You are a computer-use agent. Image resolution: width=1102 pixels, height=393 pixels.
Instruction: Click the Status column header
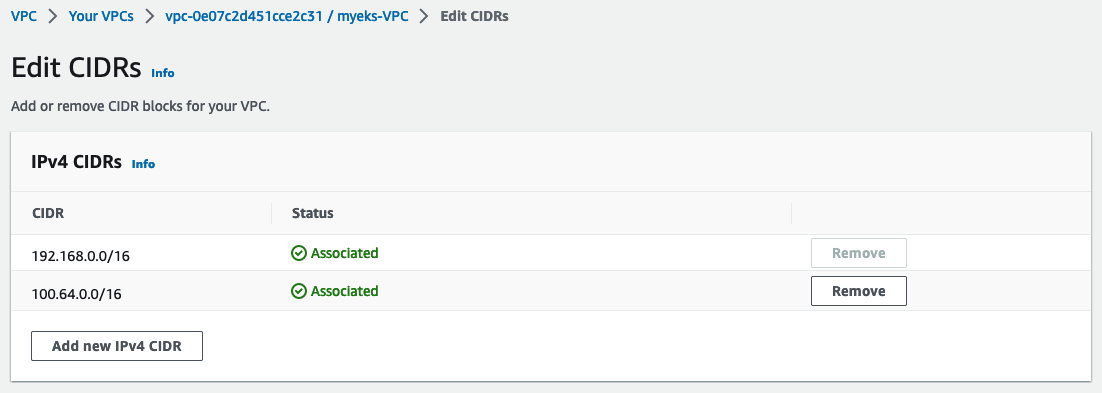[x=313, y=213]
